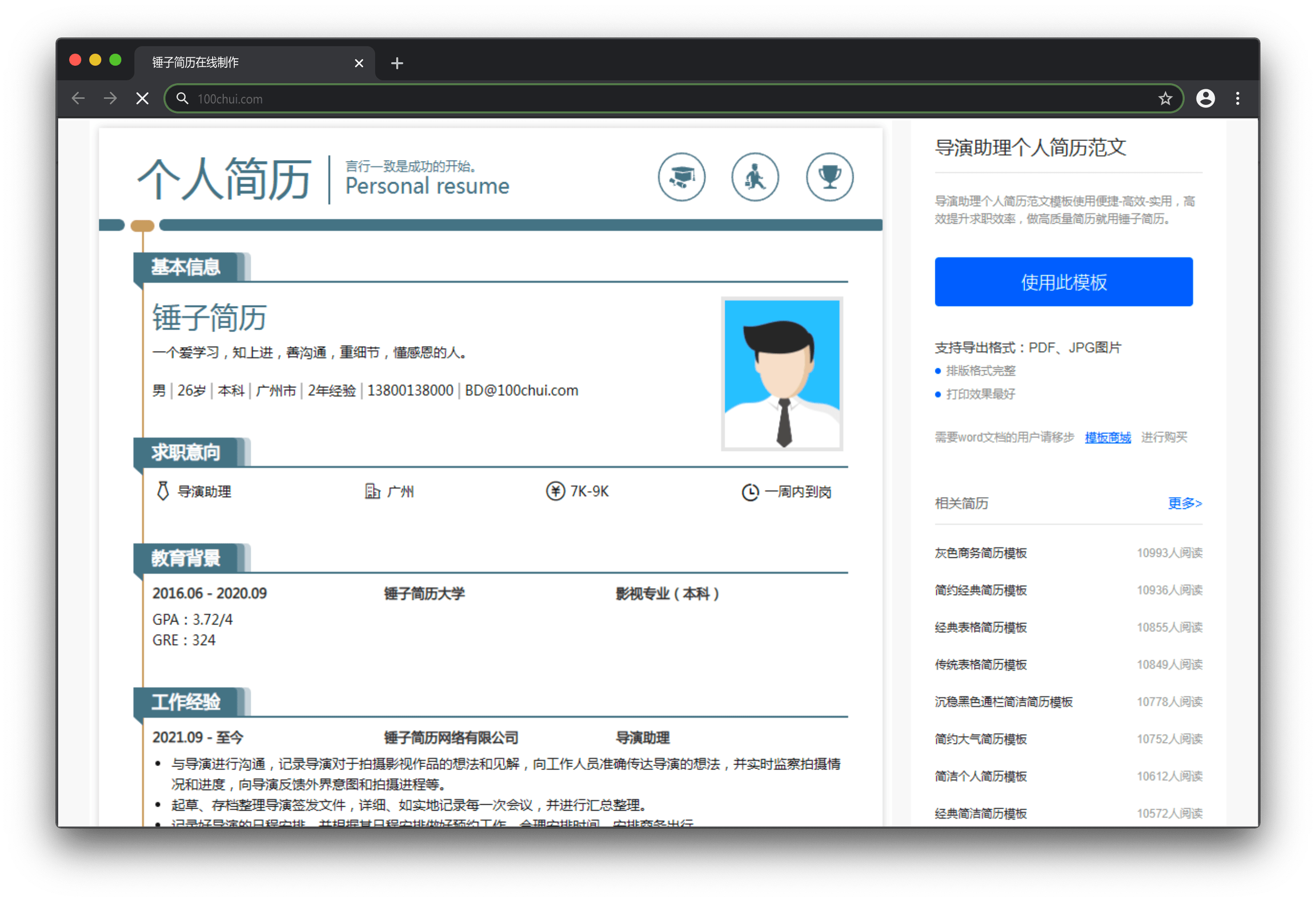The image size is (1316, 902).
Task: Stop page loading with X button
Action: [x=143, y=99]
